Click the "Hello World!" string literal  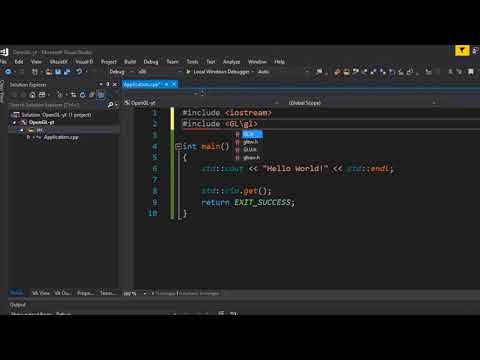pos(296,168)
